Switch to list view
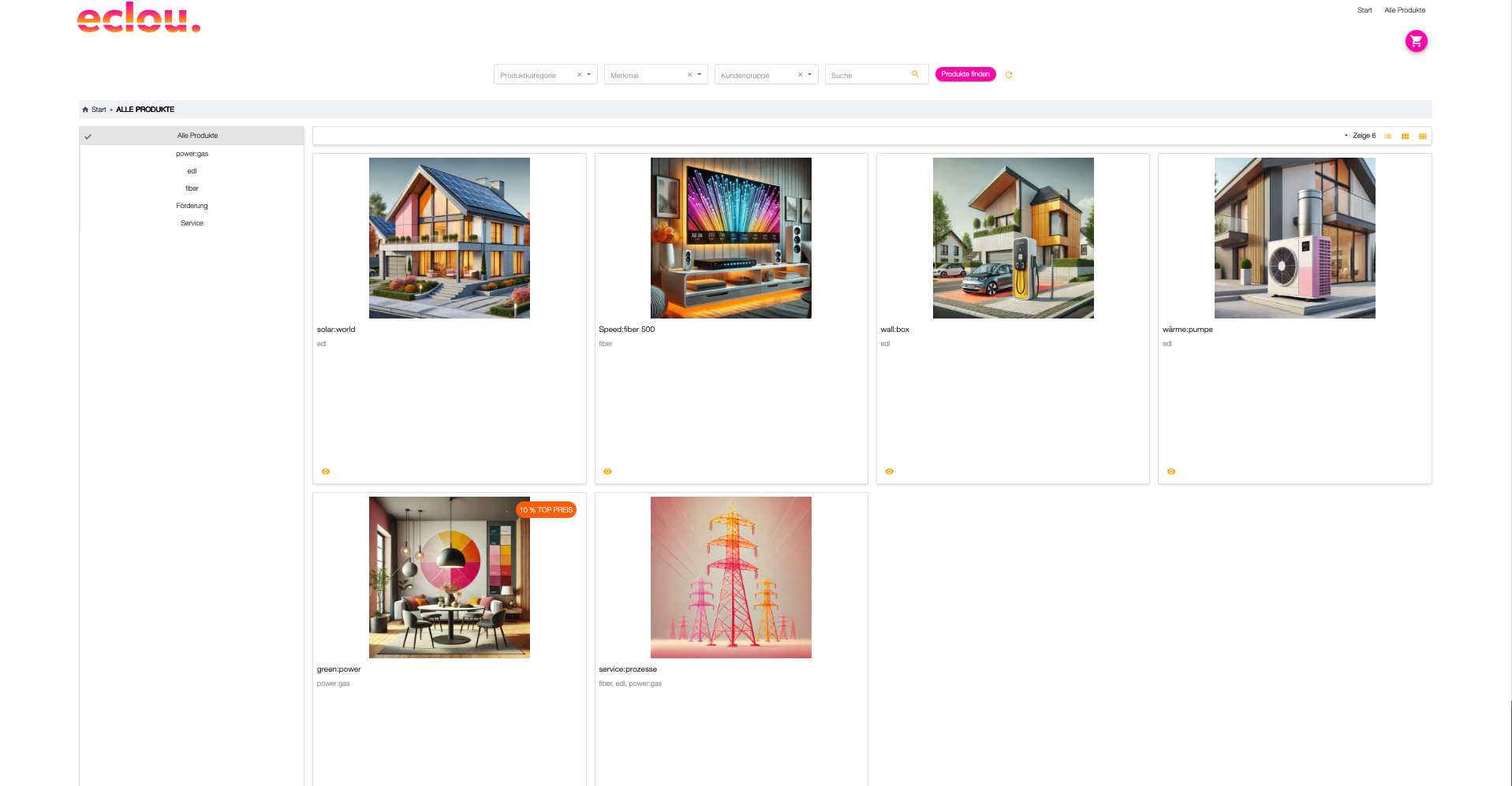1512x786 pixels. coord(1387,136)
